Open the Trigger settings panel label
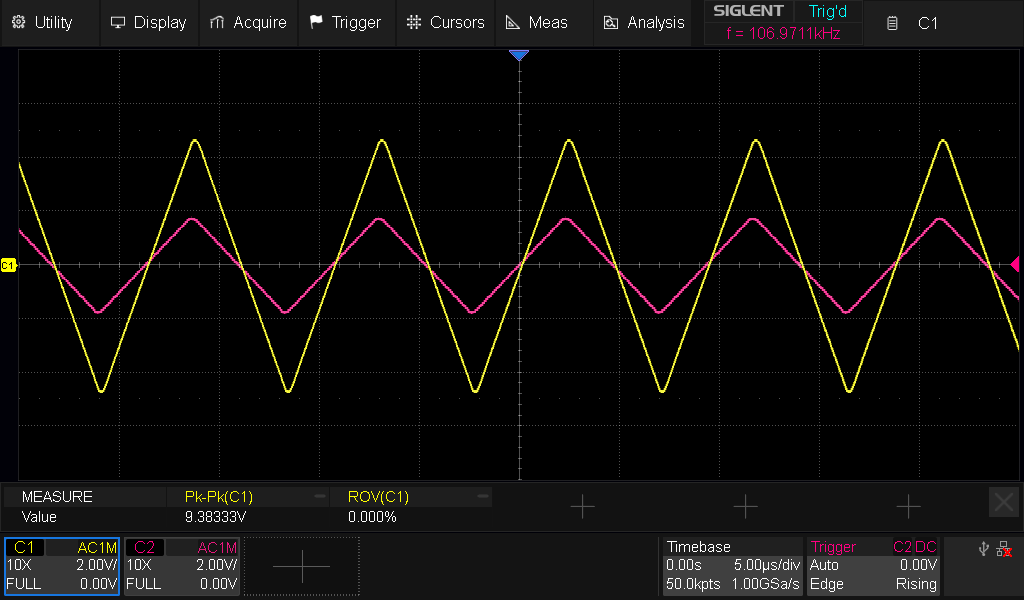Image resolution: width=1024 pixels, height=600 pixels. pos(833,547)
